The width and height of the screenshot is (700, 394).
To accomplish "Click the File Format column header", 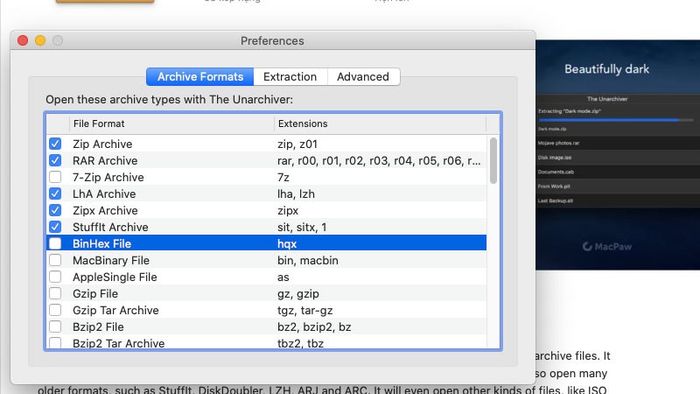I will (x=172, y=124).
